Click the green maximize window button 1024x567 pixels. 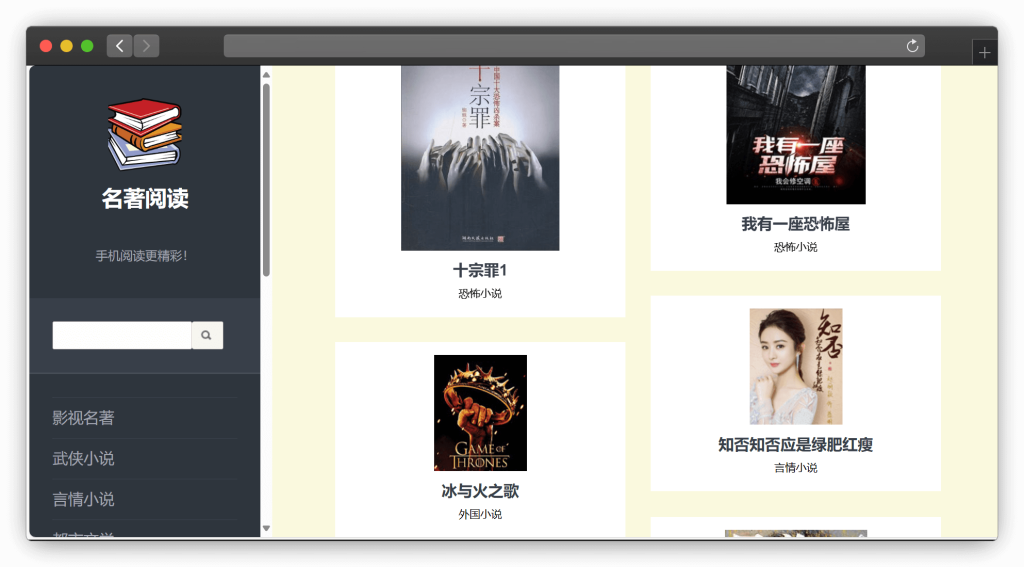(x=87, y=46)
